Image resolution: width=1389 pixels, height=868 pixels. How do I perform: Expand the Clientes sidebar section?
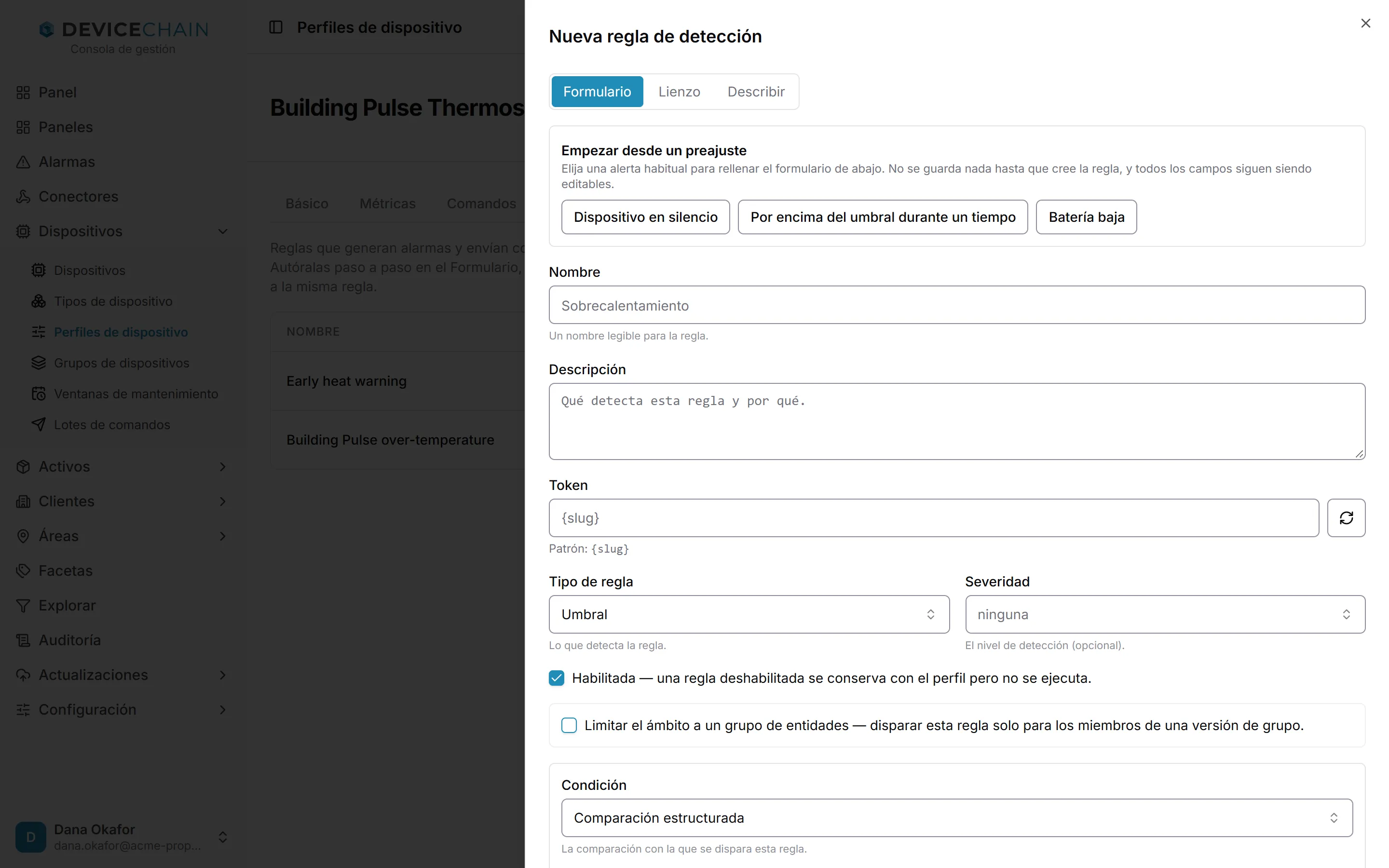click(223, 501)
